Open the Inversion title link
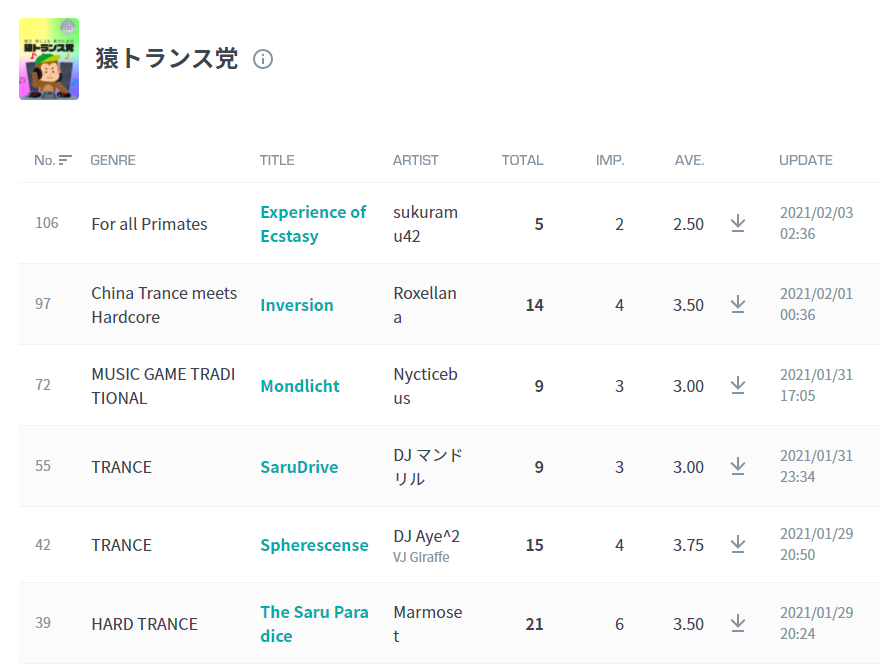884x671 pixels. tap(297, 305)
